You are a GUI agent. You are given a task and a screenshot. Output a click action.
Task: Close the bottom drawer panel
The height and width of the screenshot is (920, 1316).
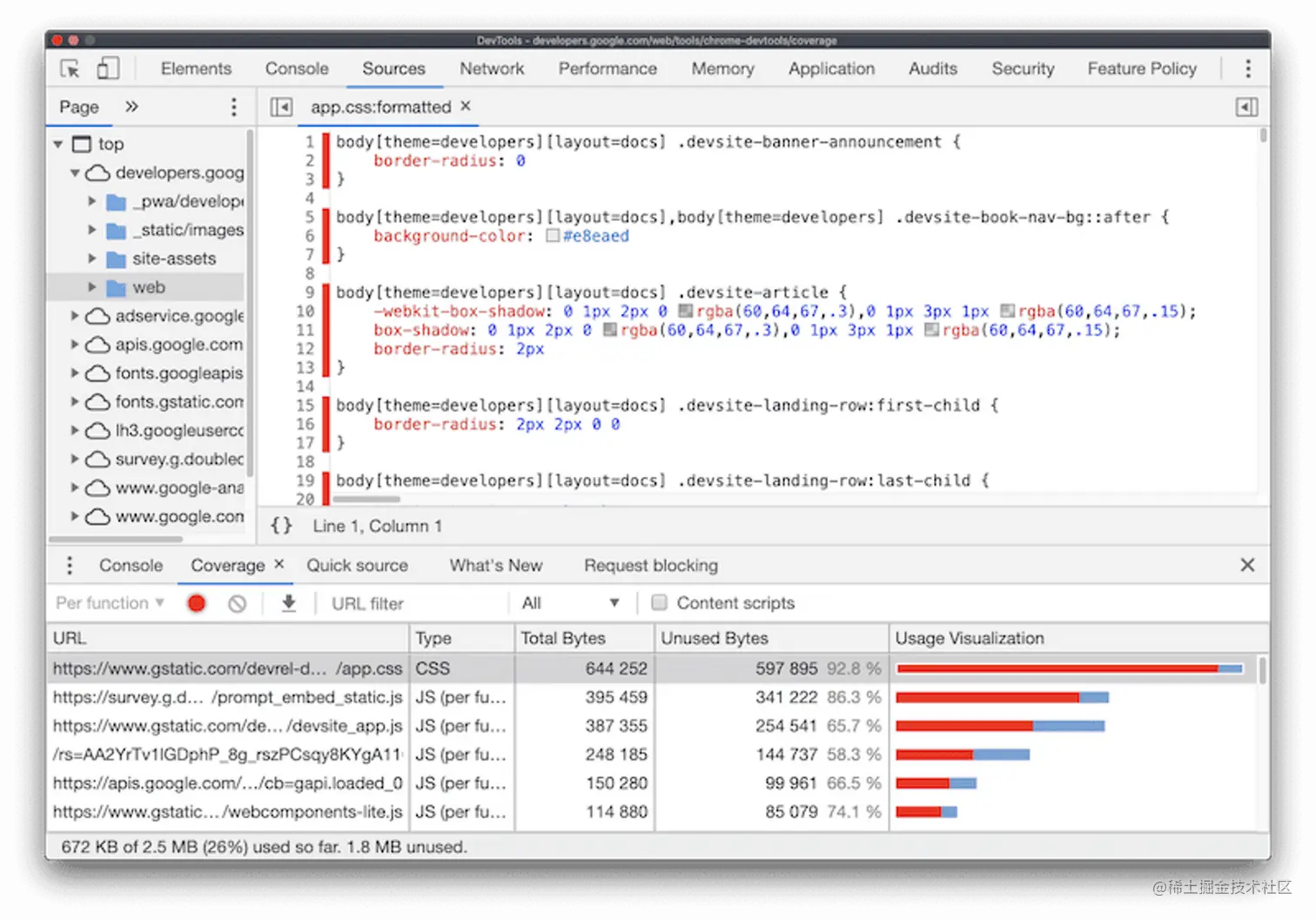[x=1247, y=565]
